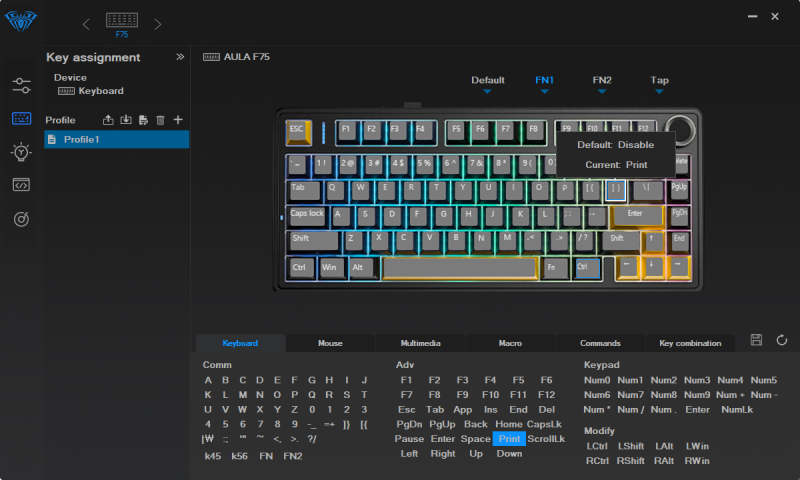Assign Num0 from the Keypad list

point(597,380)
